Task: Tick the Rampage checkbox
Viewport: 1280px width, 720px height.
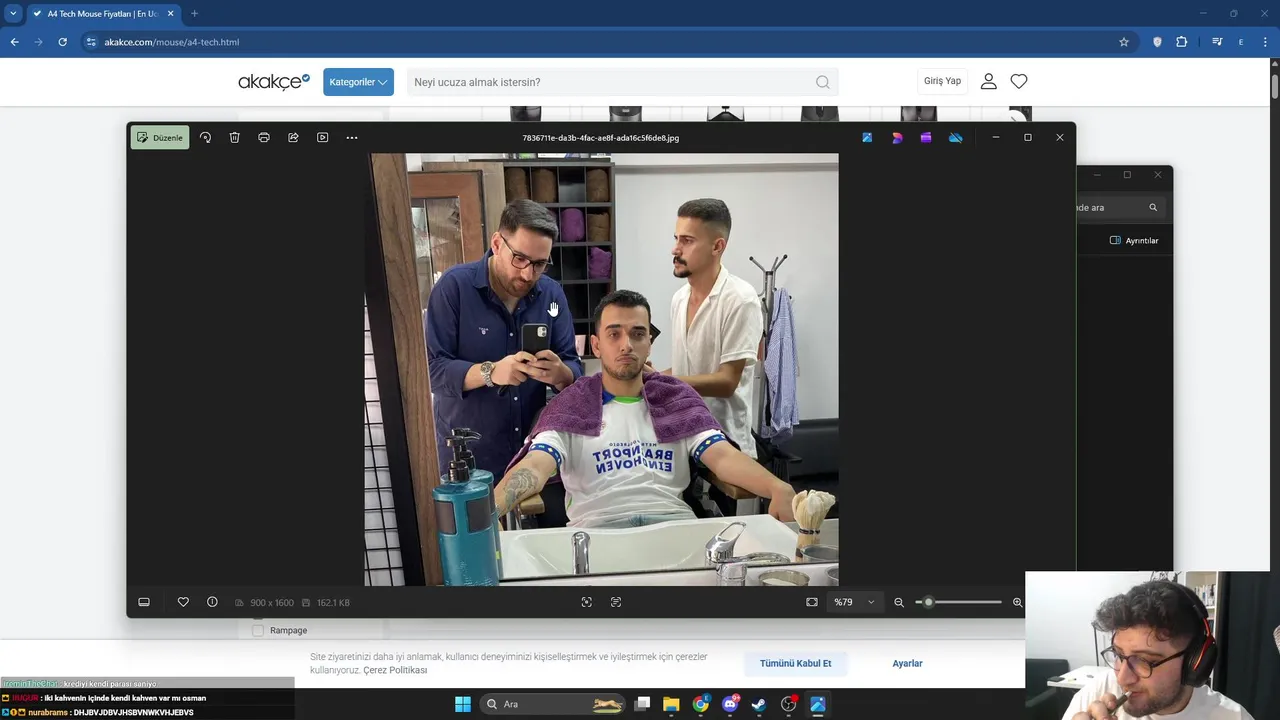Action: tap(258, 630)
